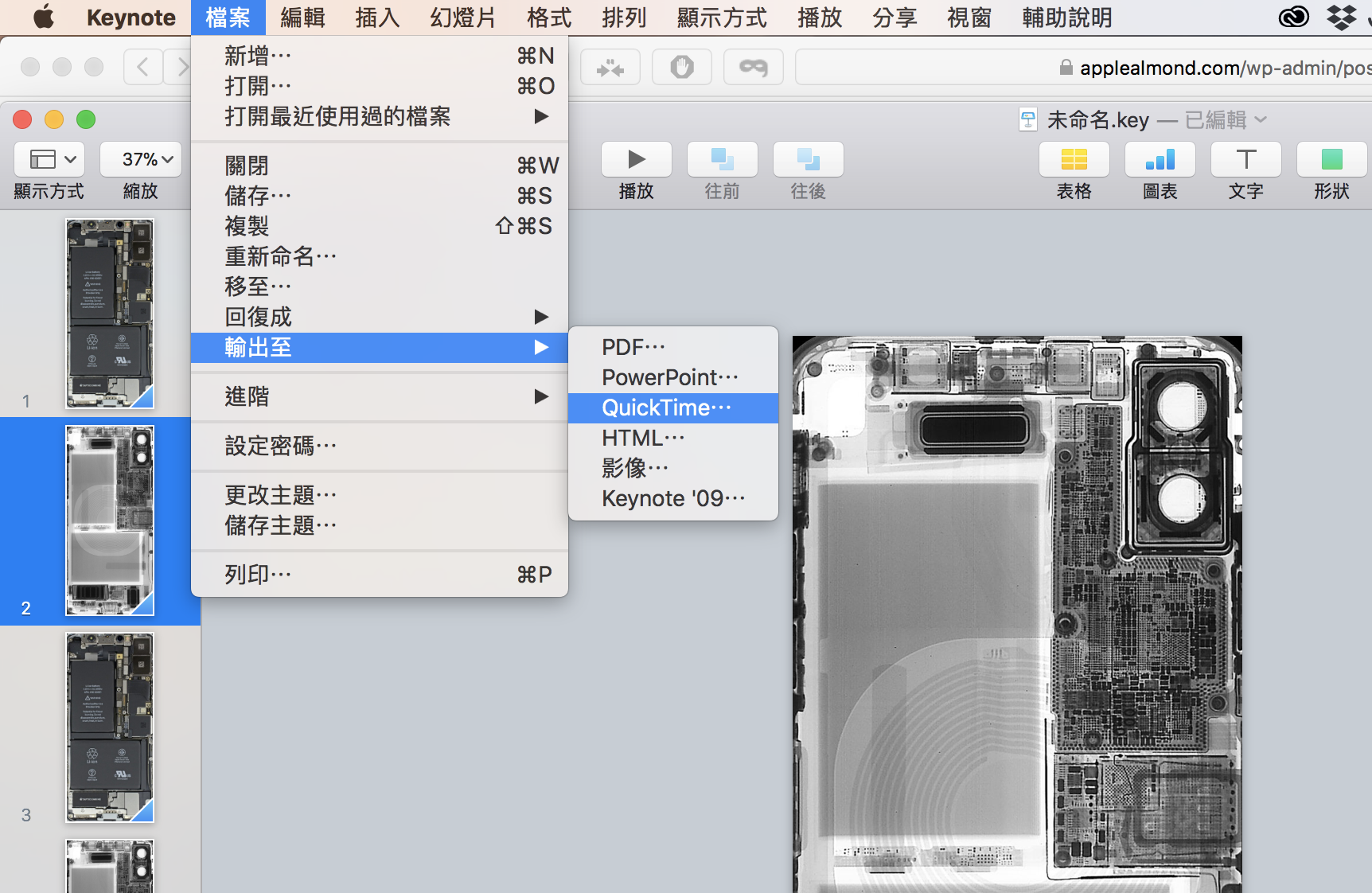This screenshot has width=1372, height=893.
Task: Click the Bring Forward (往前) icon
Action: [x=723, y=159]
